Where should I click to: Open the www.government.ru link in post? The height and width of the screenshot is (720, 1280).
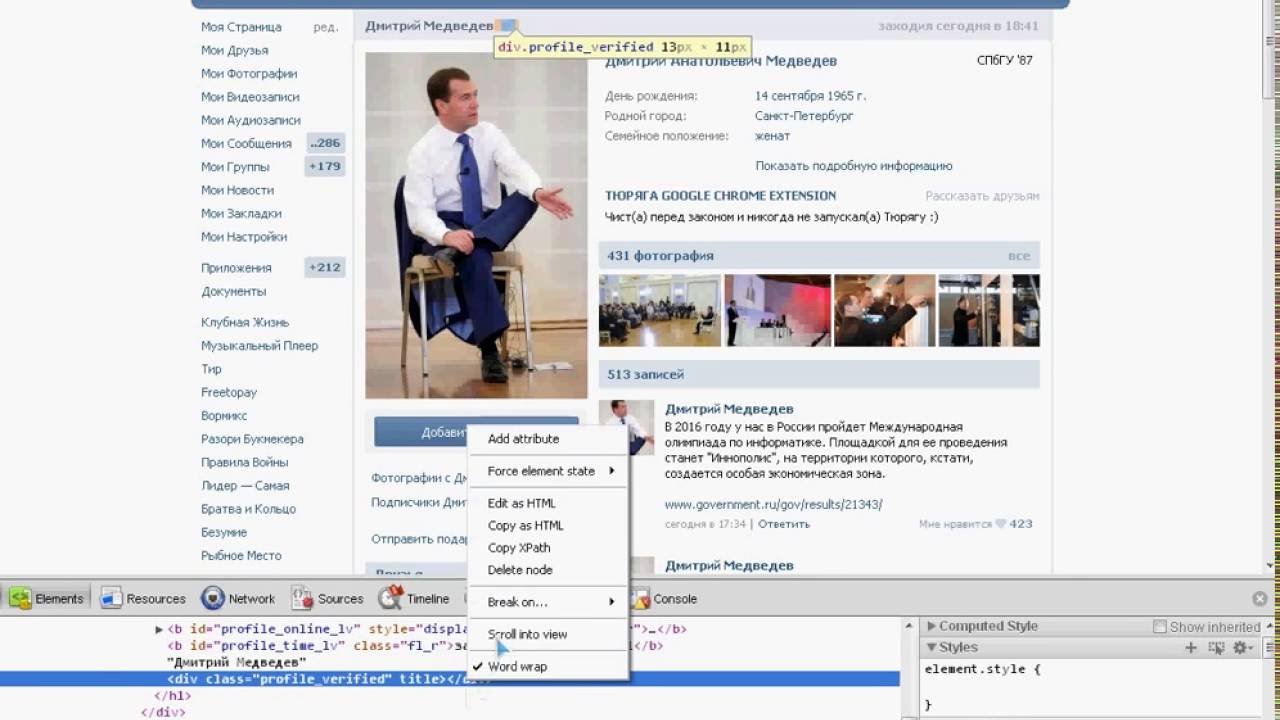pyautogui.click(x=773, y=504)
